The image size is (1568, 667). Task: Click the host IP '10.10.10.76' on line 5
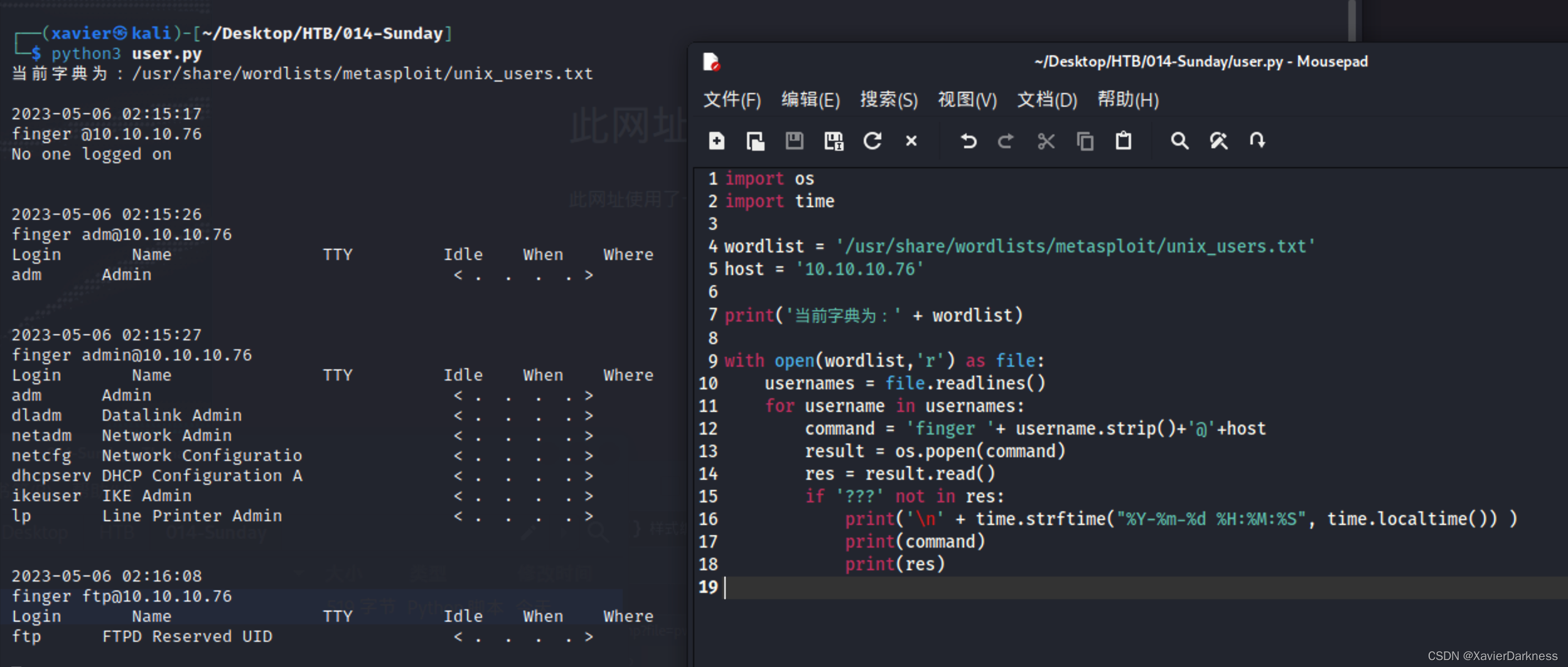pos(859,269)
